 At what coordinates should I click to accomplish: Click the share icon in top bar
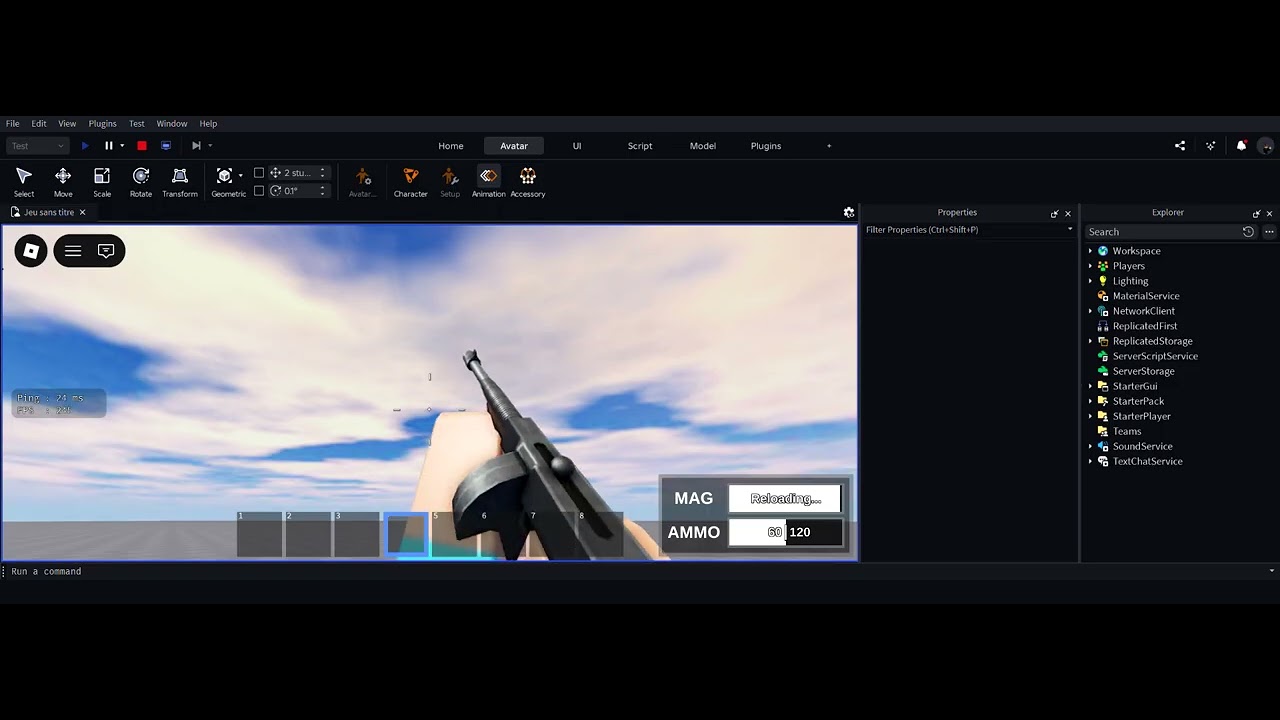tap(1180, 146)
